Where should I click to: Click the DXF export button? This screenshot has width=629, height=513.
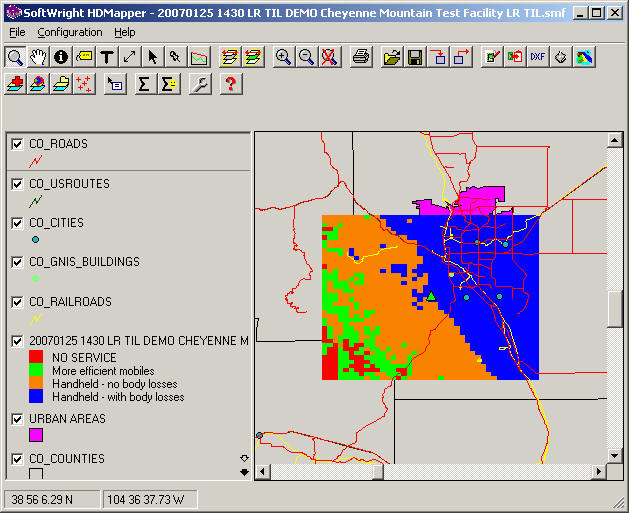[538, 57]
